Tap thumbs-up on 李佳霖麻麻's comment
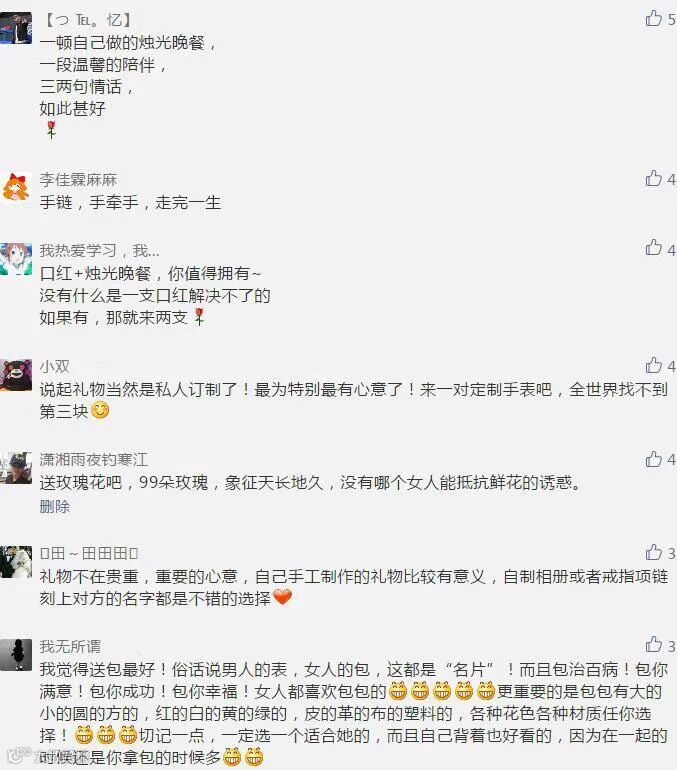 pos(653,178)
